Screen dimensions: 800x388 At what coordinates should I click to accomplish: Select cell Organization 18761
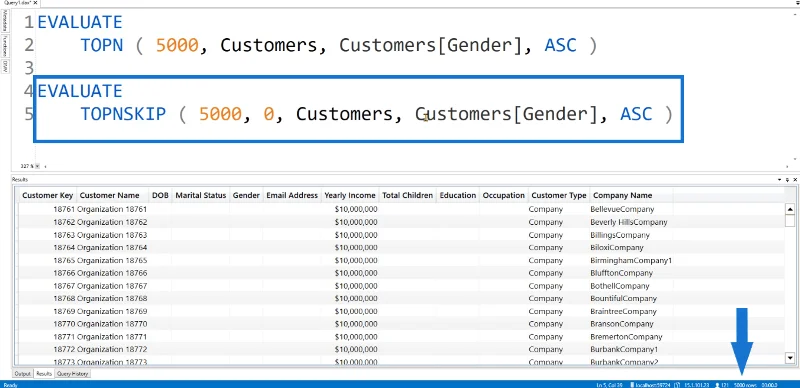pyautogui.click(x=112, y=209)
